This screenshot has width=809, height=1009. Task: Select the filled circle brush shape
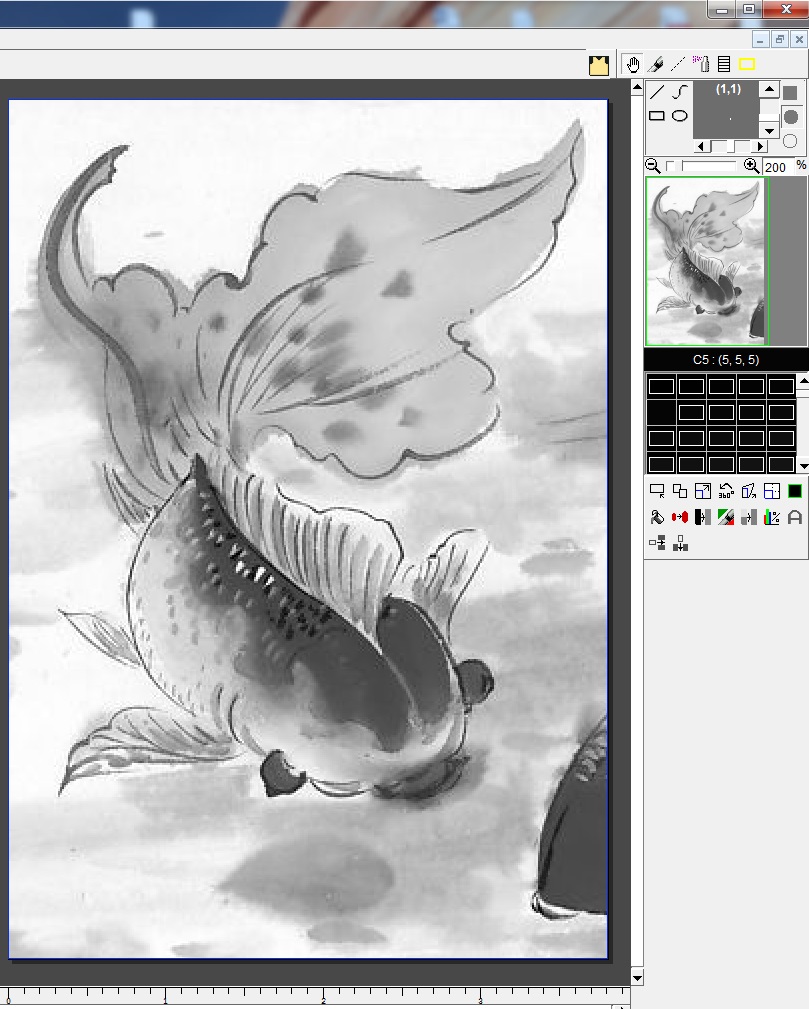[790, 117]
